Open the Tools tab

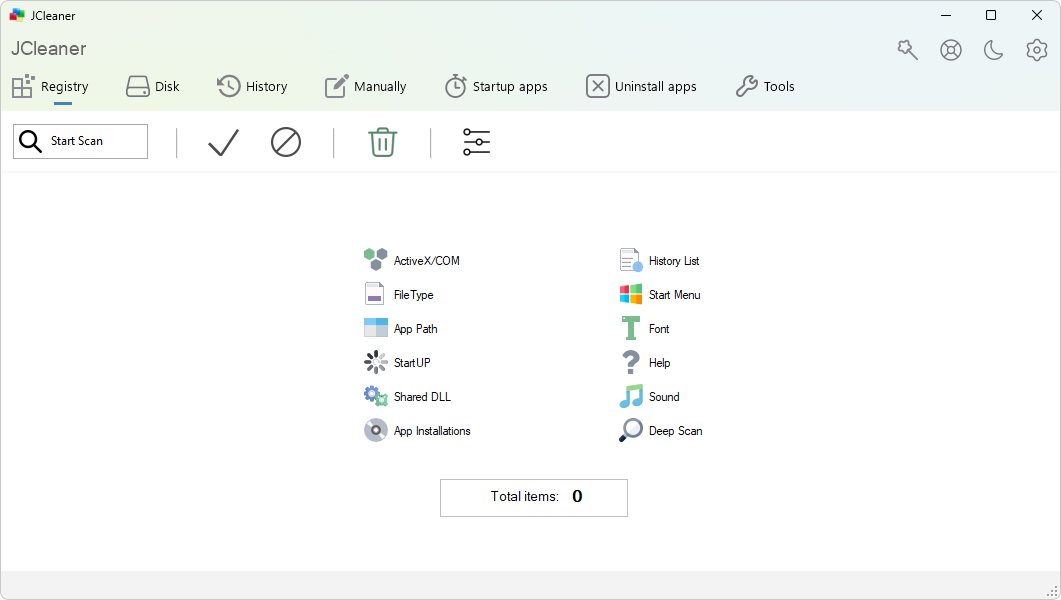pos(765,87)
